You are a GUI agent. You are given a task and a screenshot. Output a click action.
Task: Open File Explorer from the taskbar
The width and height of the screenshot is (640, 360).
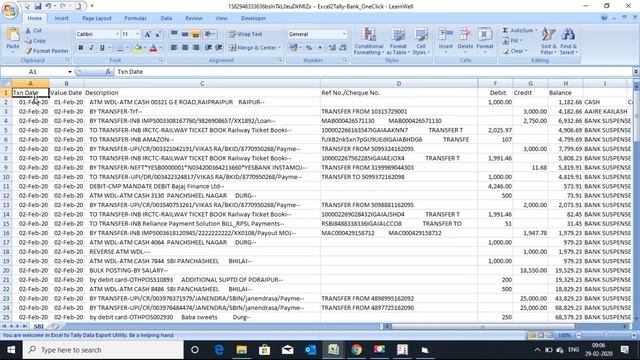[241, 350]
